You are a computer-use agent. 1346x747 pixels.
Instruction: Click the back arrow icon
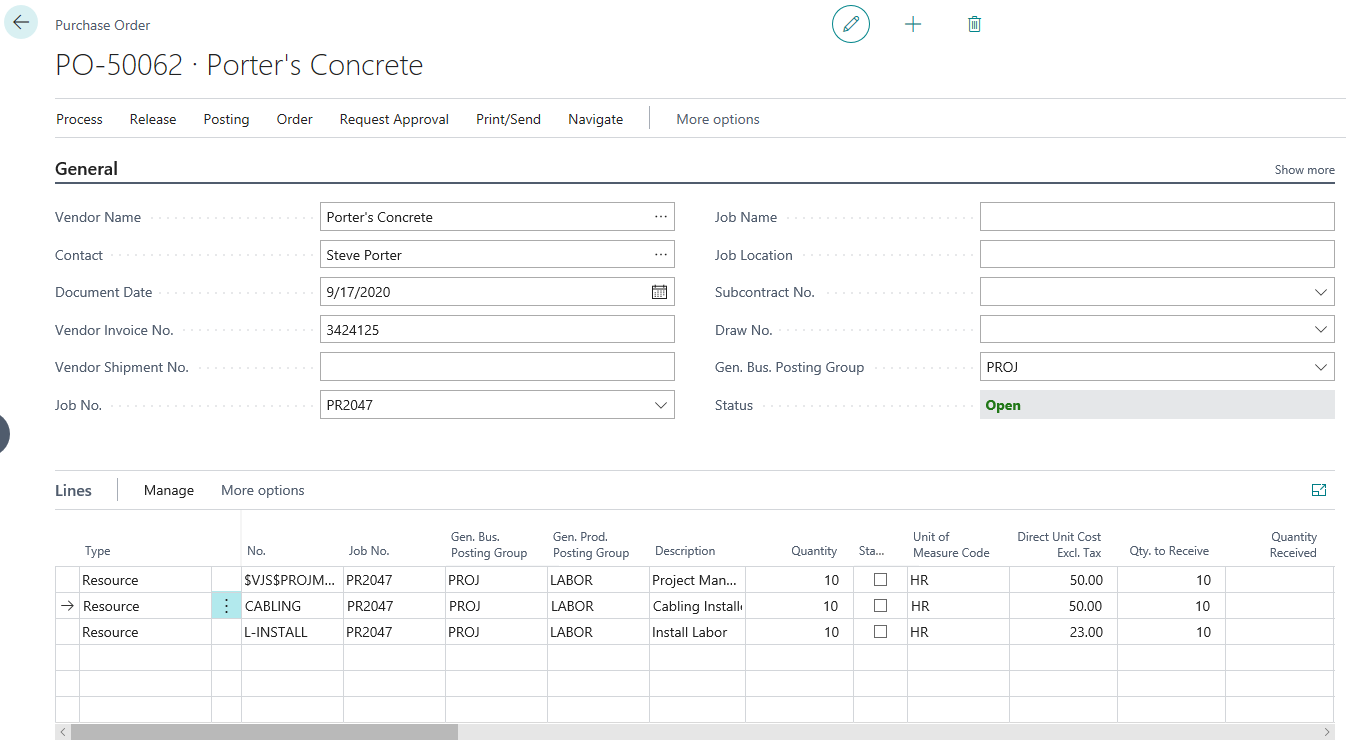pyautogui.click(x=21, y=22)
